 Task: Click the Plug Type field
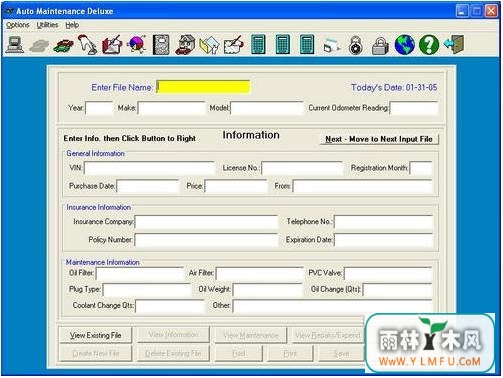(x=147, y=290)
